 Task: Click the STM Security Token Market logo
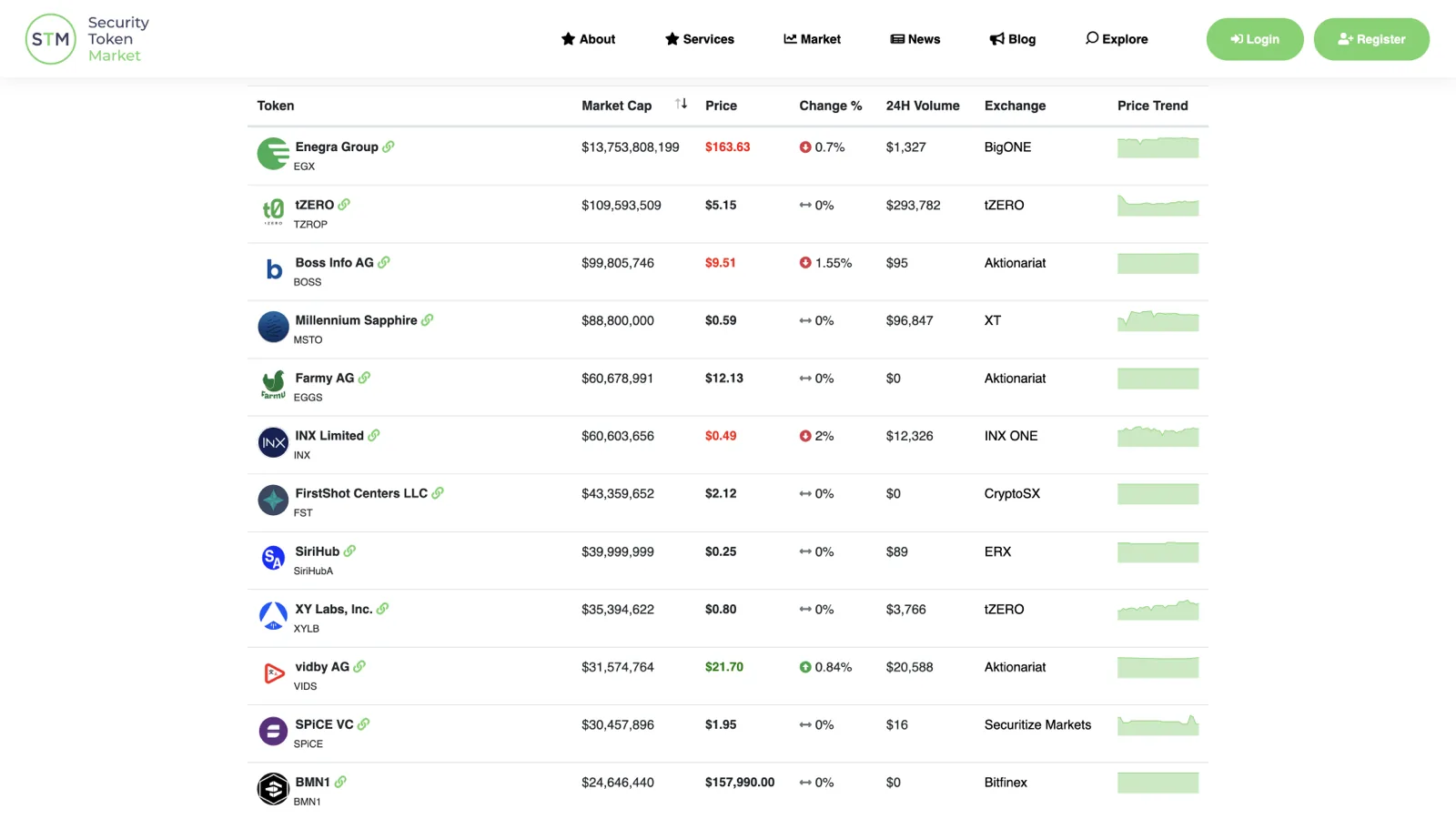87,39
